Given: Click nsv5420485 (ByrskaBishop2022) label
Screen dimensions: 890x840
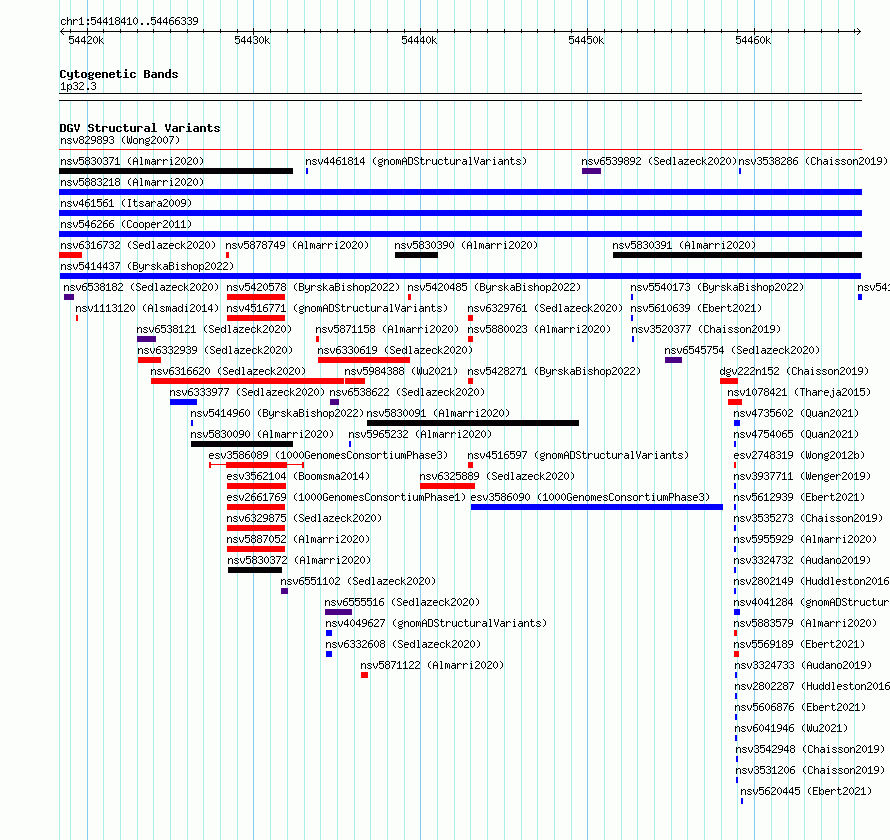Looking at the screenshot, I should [494, 287].
